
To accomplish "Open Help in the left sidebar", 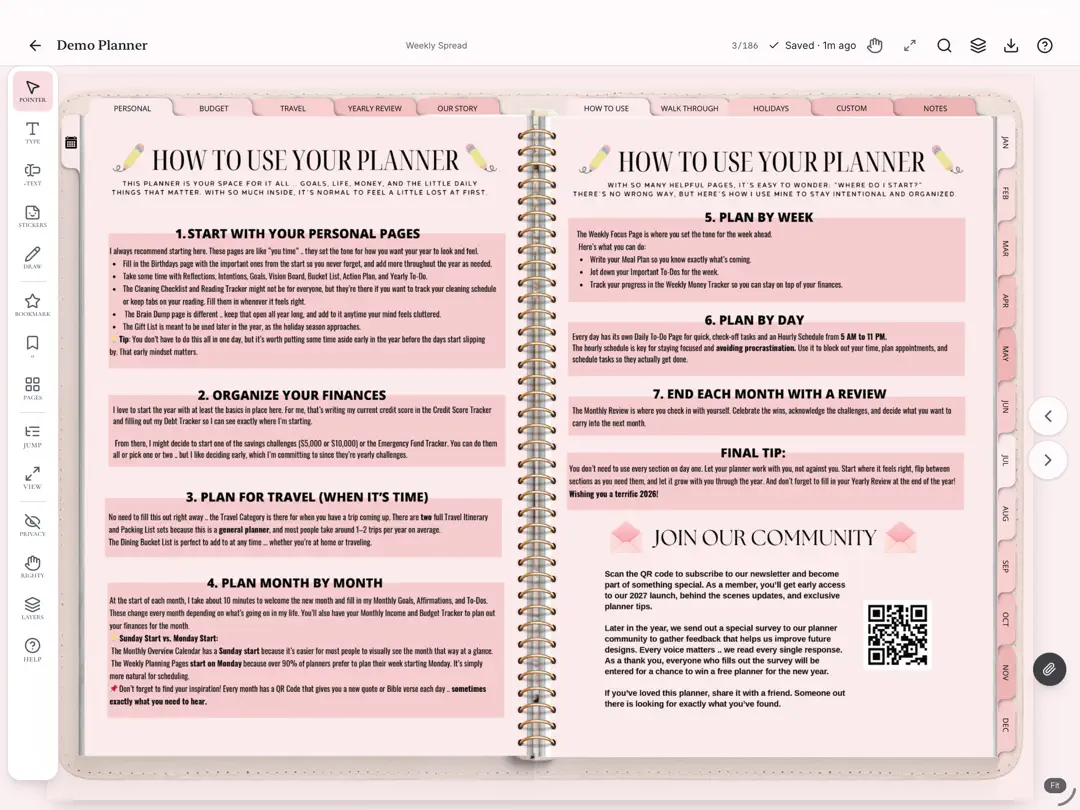I will [32, 650].
